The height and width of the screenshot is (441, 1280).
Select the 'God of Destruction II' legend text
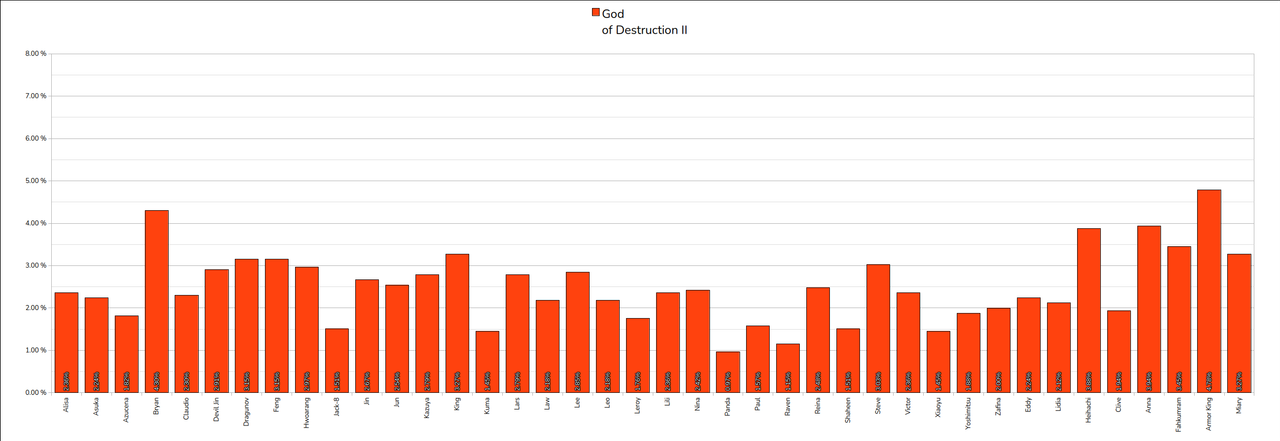644,22
